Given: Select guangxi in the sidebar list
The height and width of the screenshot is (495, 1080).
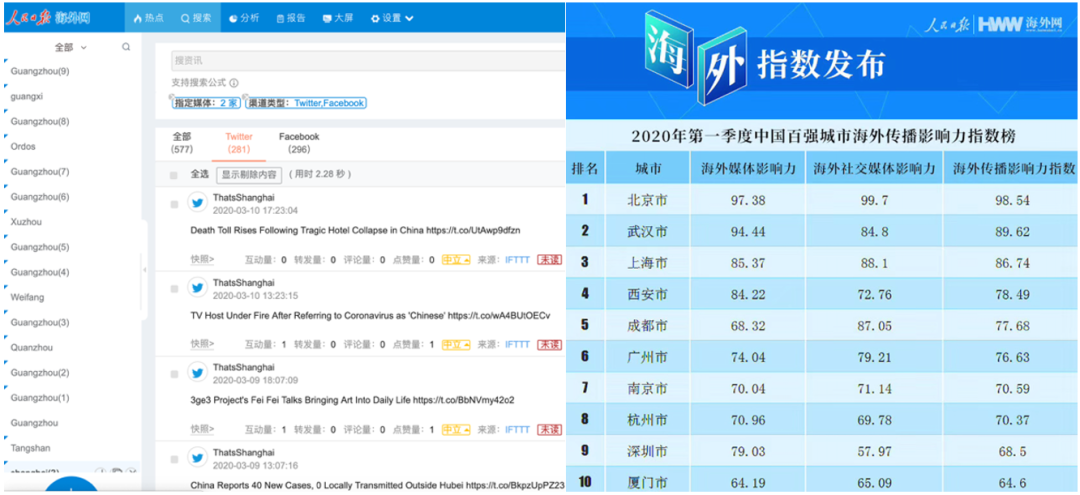Looking at the screenshot, I should pos(27,96).
